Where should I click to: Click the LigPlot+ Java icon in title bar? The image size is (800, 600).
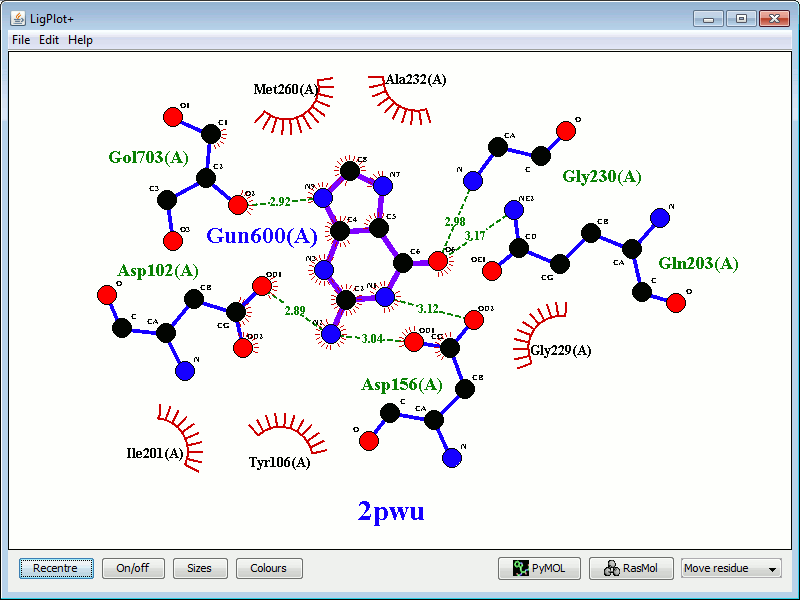18,19
